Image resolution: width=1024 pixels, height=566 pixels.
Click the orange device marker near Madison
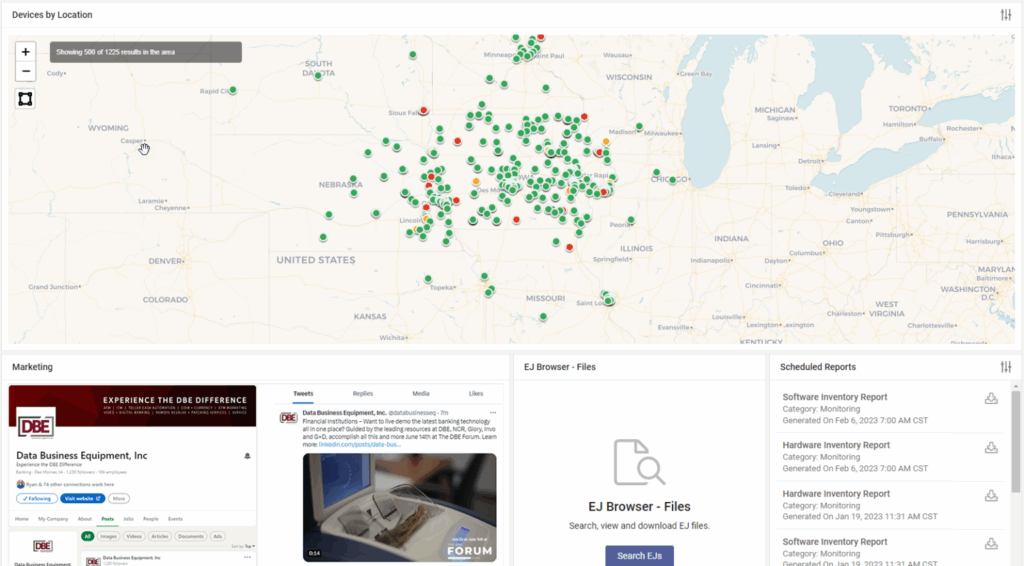click(606, 142)
